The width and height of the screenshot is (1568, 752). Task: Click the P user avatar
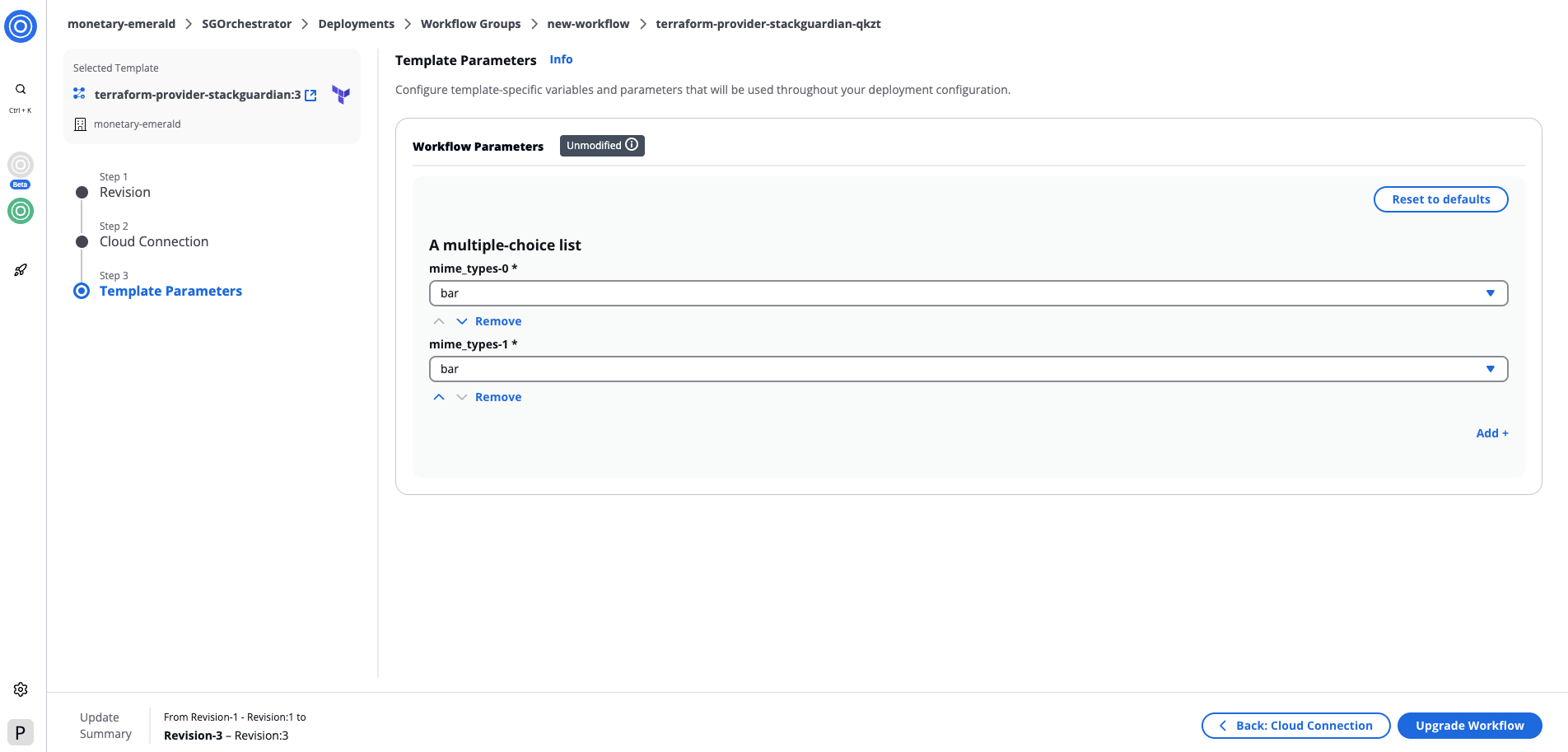click(20, 731)
